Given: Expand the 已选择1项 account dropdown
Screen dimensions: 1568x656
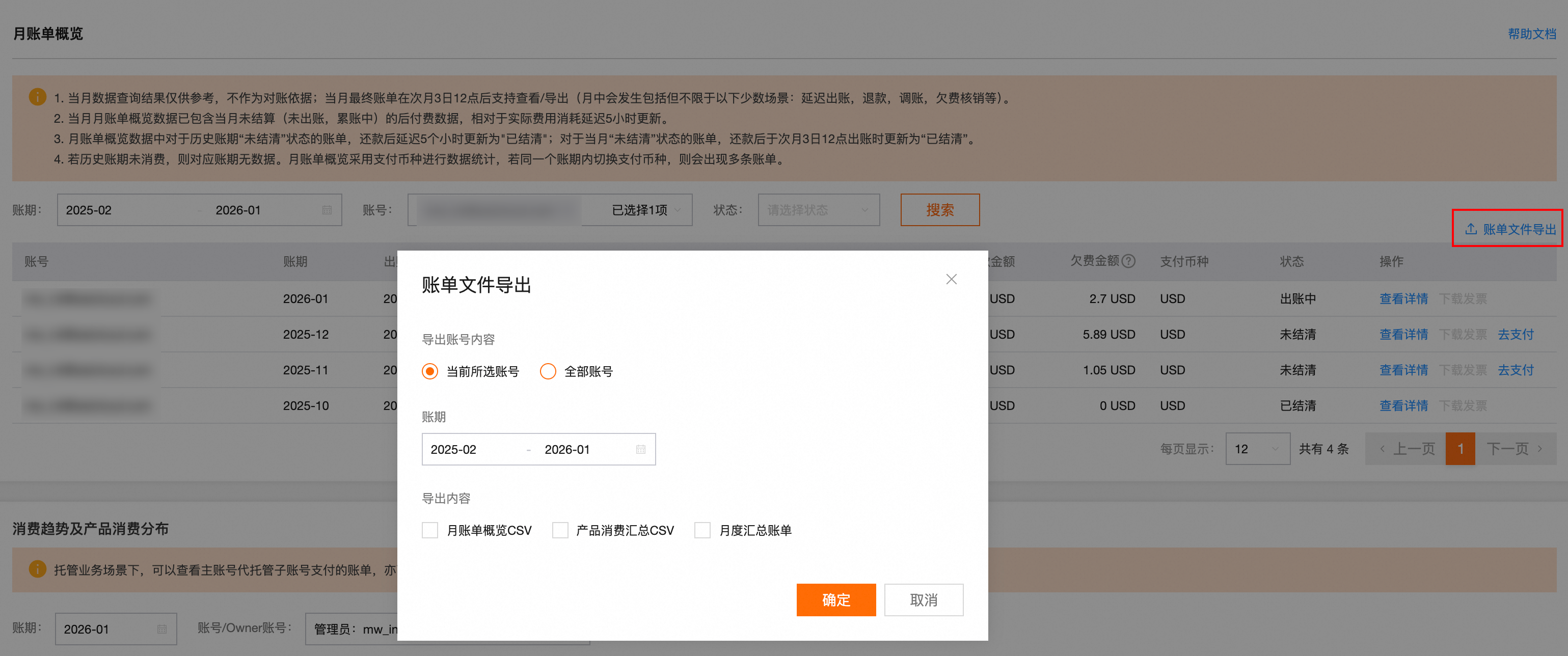Looking at the screenshot, I should (645, 210).
